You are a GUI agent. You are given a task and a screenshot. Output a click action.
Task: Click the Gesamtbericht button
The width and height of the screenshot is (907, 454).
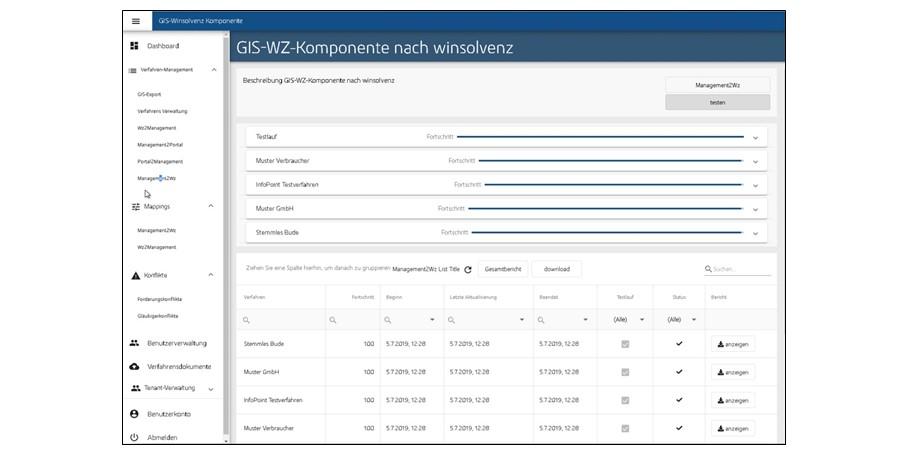(501, 269)
